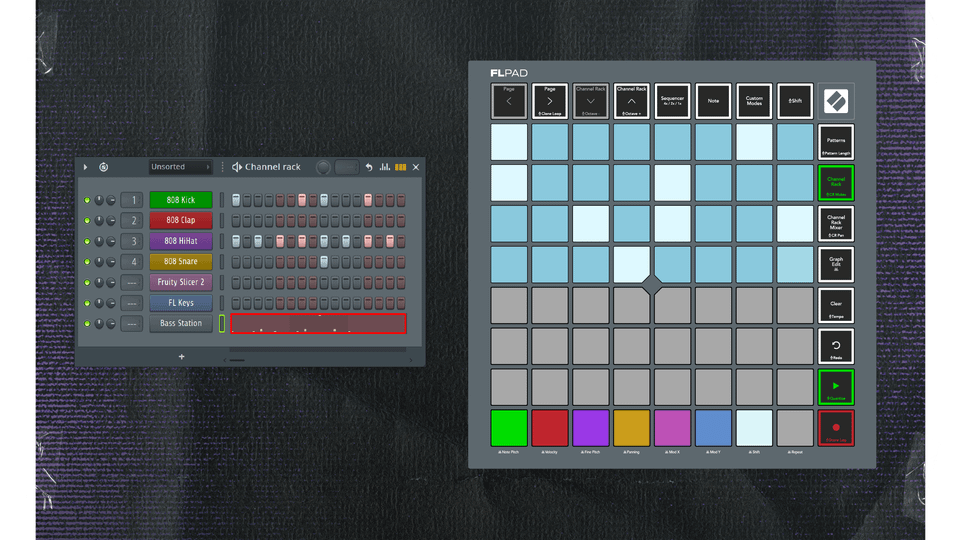
Task: Click Channel Rack up arrow button on FLPAD
Action: 631,101
